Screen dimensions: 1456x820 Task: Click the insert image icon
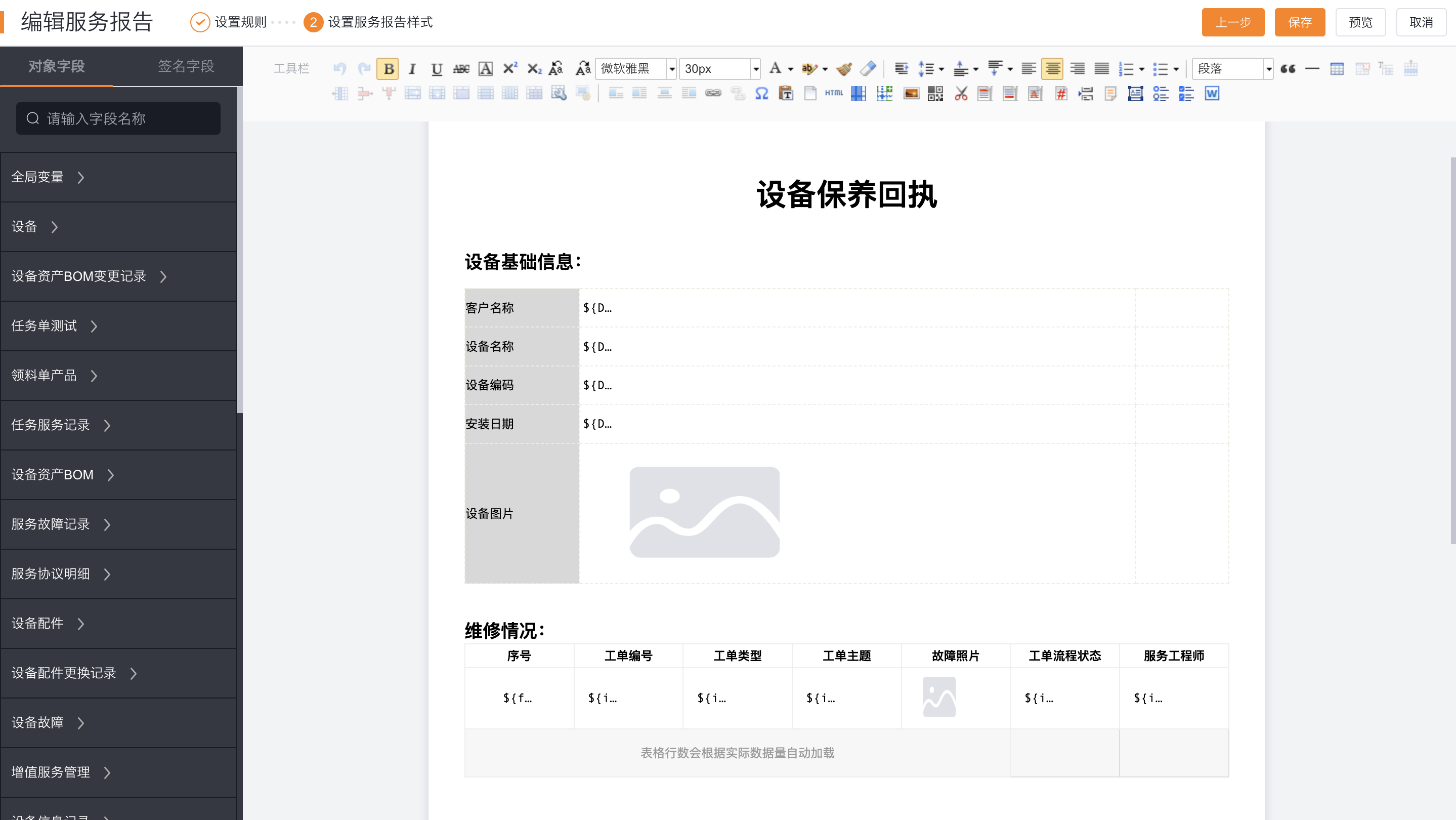(912, 94)
